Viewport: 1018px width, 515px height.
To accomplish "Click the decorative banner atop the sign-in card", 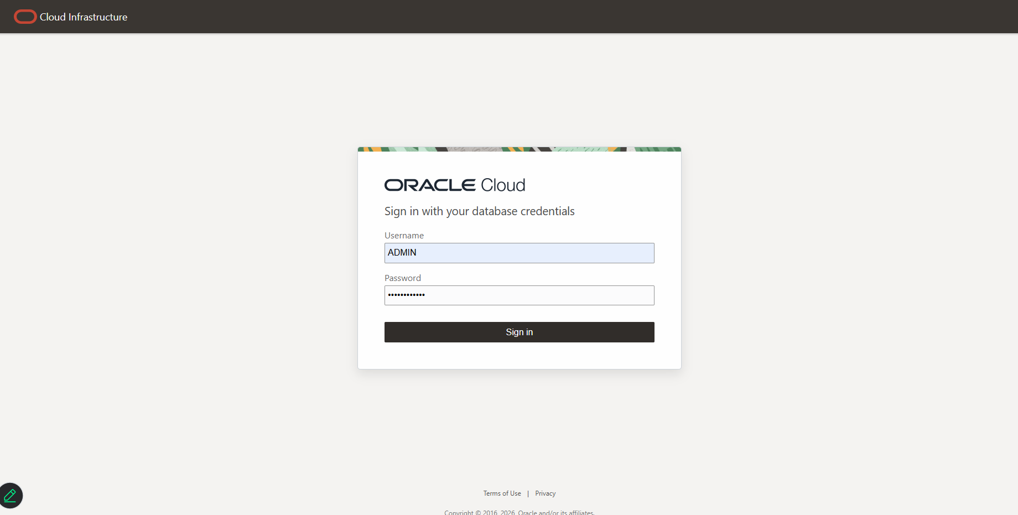I will (519, 149).
